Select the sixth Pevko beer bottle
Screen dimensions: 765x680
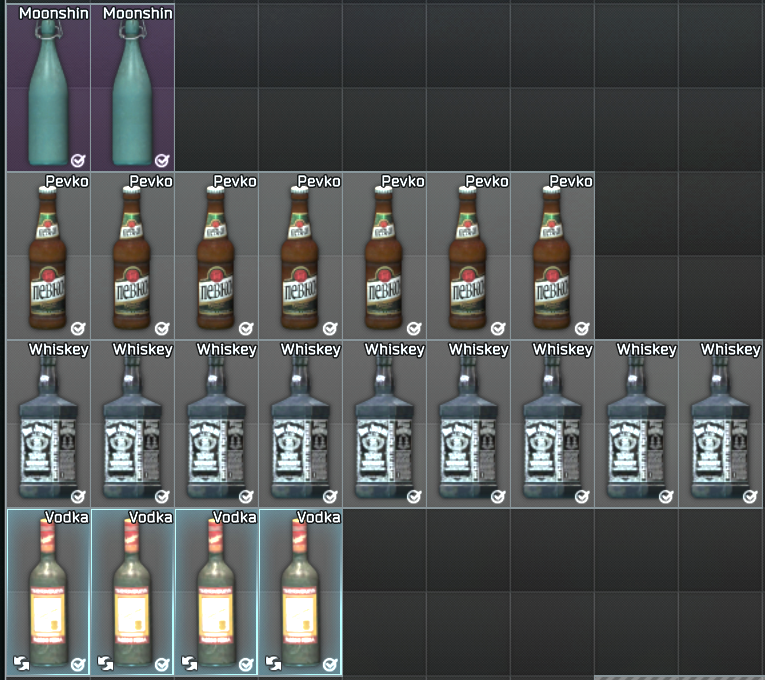tap(468, 255)
